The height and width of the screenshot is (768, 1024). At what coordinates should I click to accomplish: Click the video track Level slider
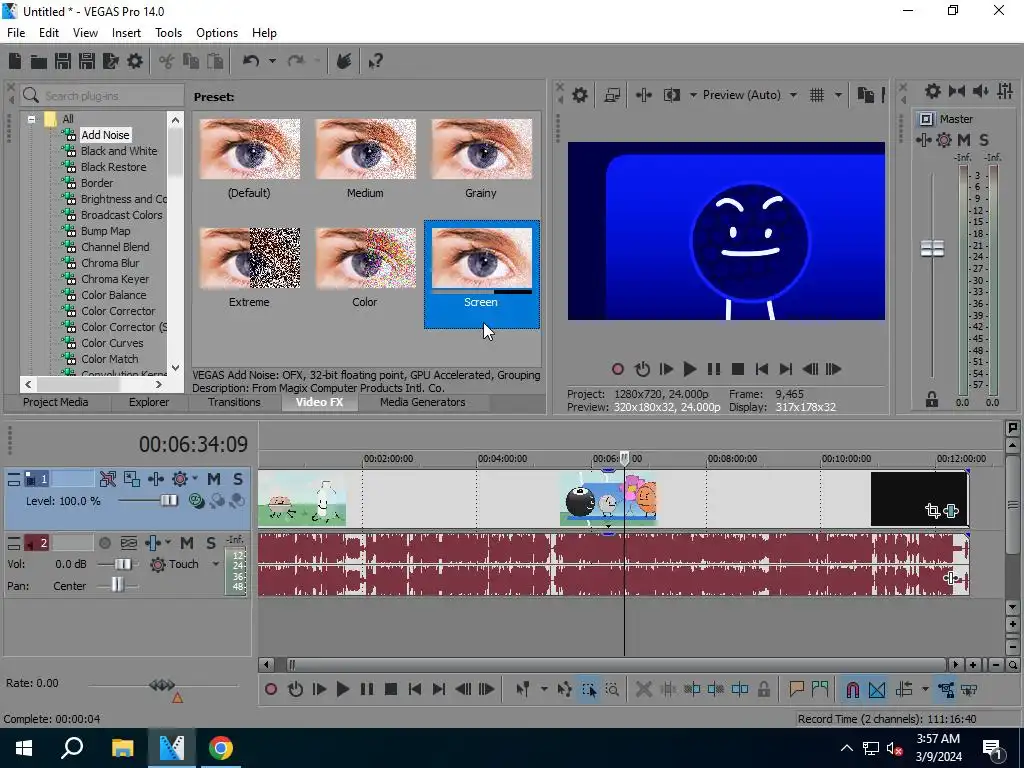pyautogui.click(x=169, y=501)
